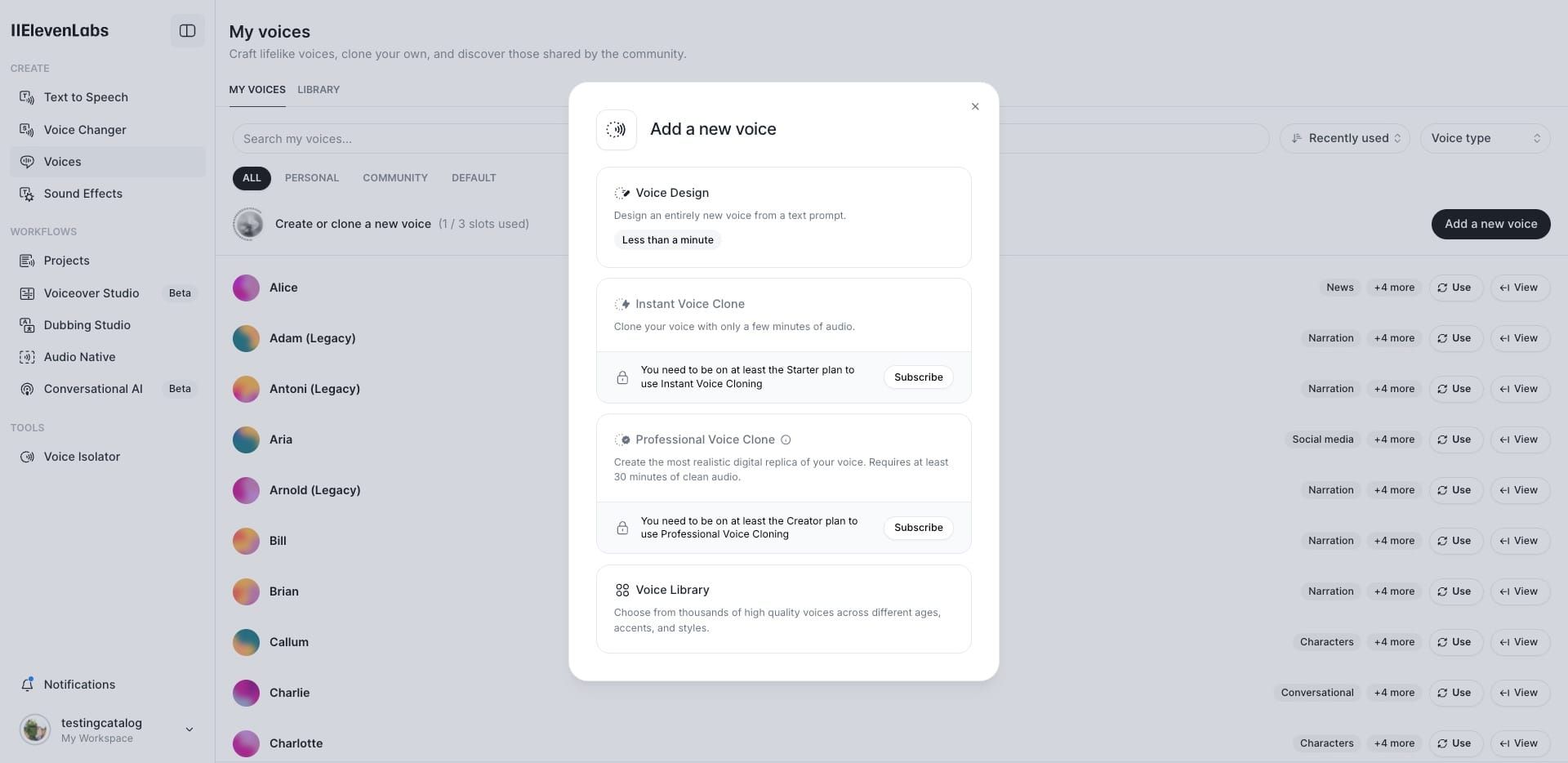Expand +4 more tags for Bill
Viewport: 1568px width, 763px height.
1394,541
